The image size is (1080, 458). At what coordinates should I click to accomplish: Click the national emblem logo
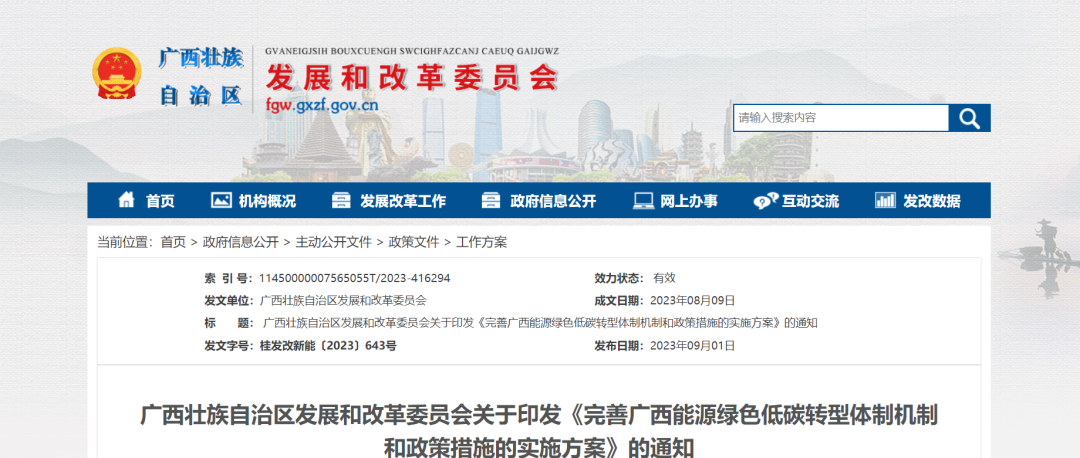click(117, 73)
